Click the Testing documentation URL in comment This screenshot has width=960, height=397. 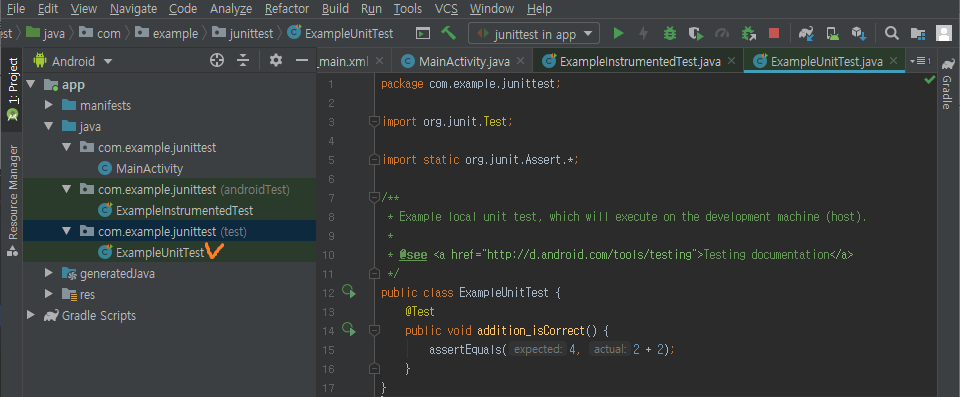pos(590,254)
